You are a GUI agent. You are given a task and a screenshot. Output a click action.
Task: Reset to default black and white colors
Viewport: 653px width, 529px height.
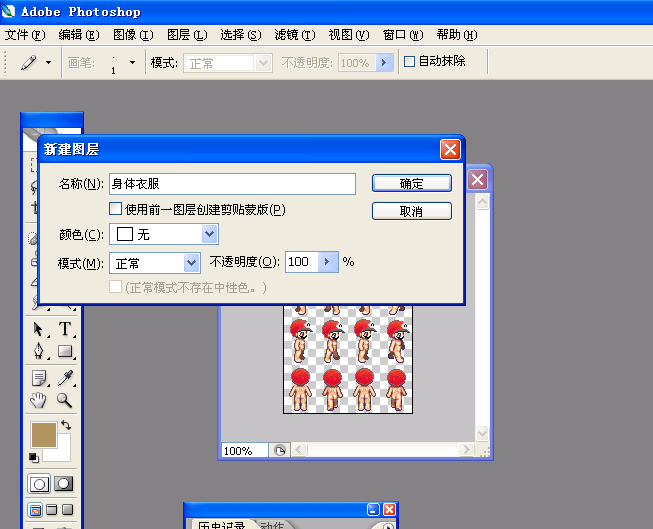[34, 457]
